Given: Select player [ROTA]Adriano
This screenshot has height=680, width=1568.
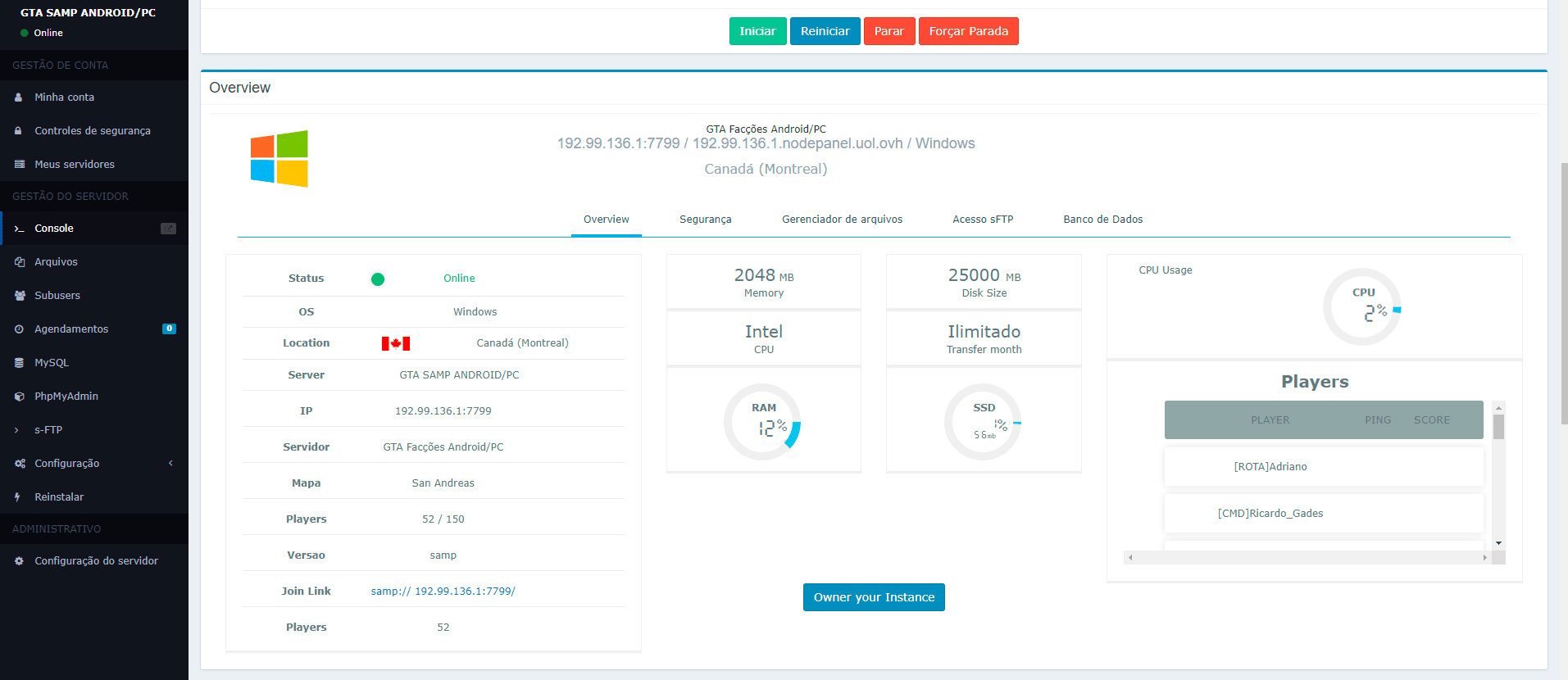Looking at the screenshot, I should click(x=1324, y=467).
